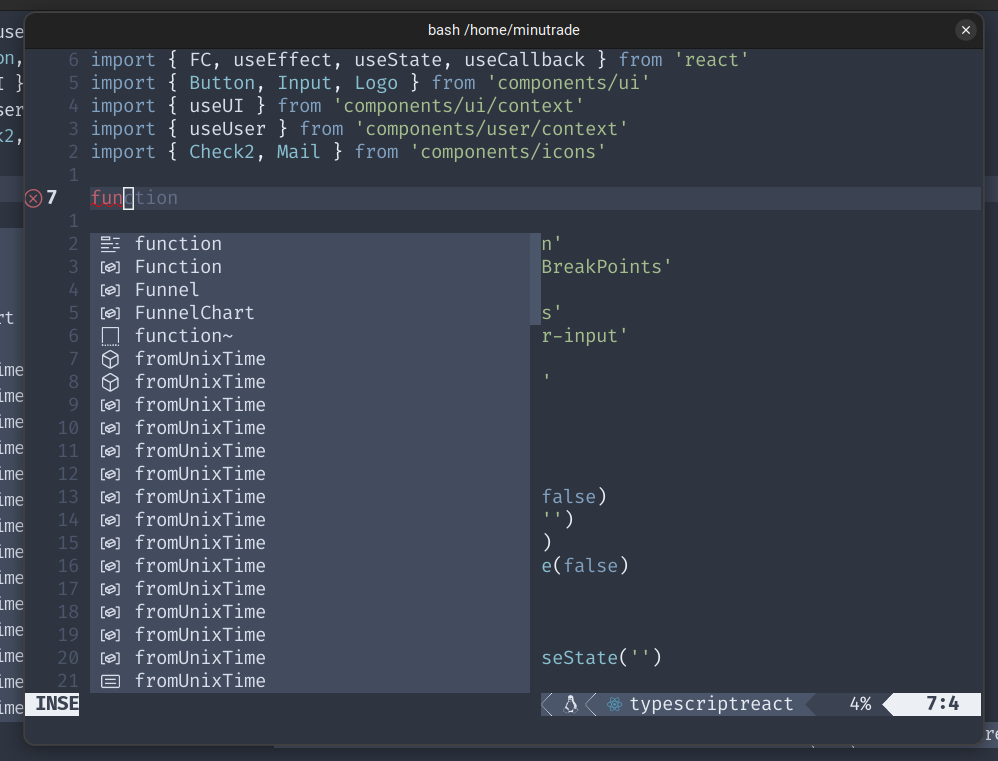
Task: Click 'Check2' in the icons import
Action: 221,151
